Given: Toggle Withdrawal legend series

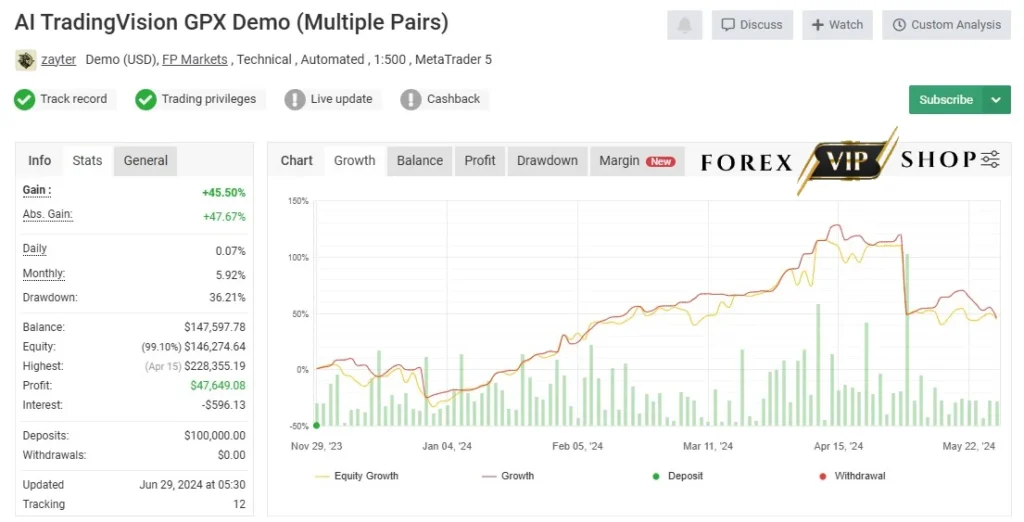Looking at the screenshot, I should (x=852, y=476).
